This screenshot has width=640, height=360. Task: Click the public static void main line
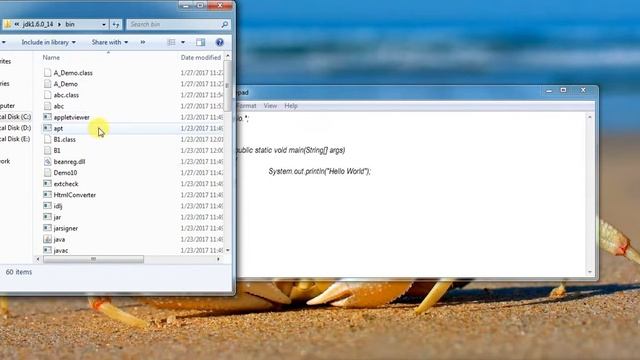coord(291,150)
